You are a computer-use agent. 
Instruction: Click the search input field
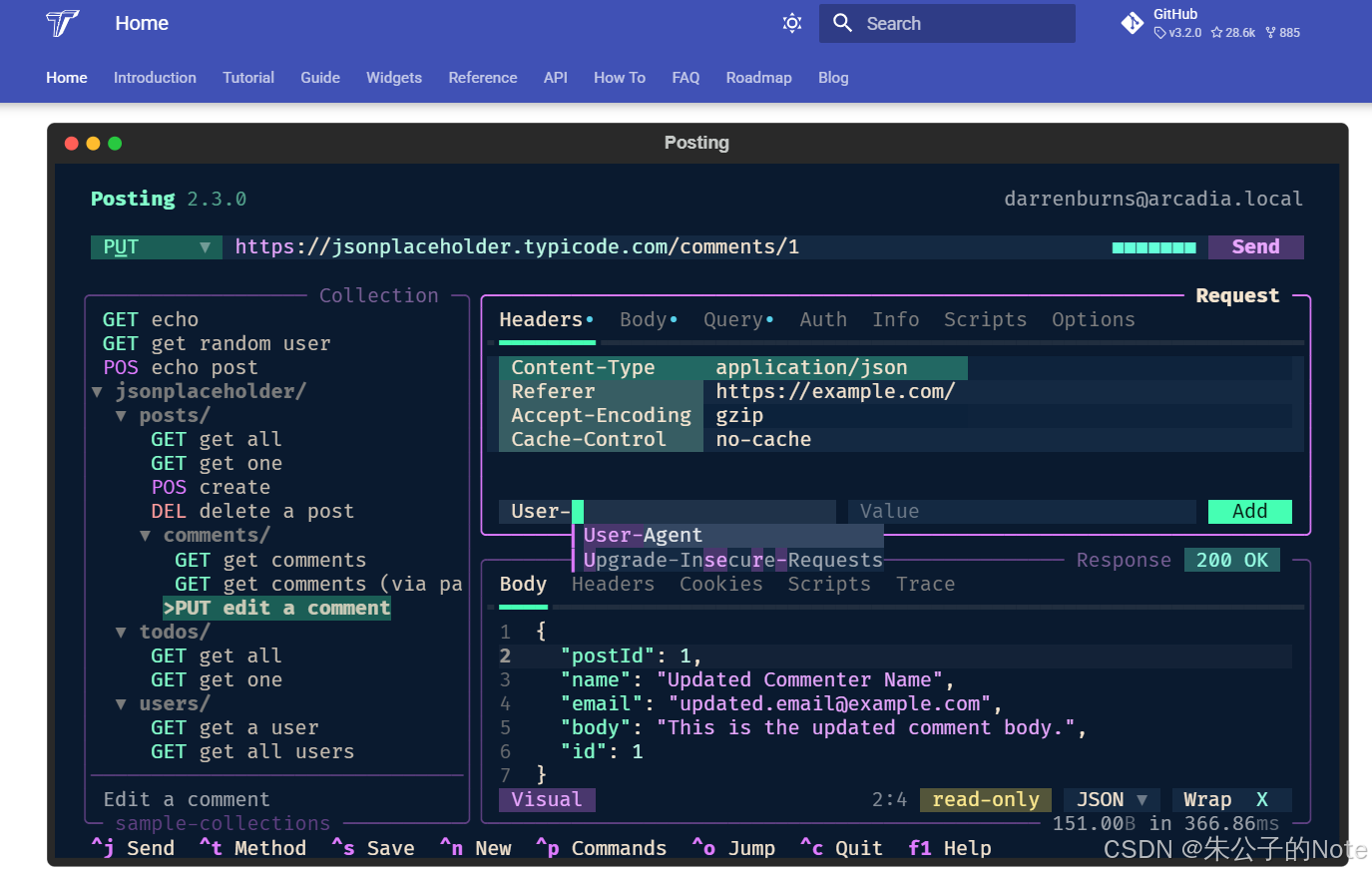(x=947, y=23)
